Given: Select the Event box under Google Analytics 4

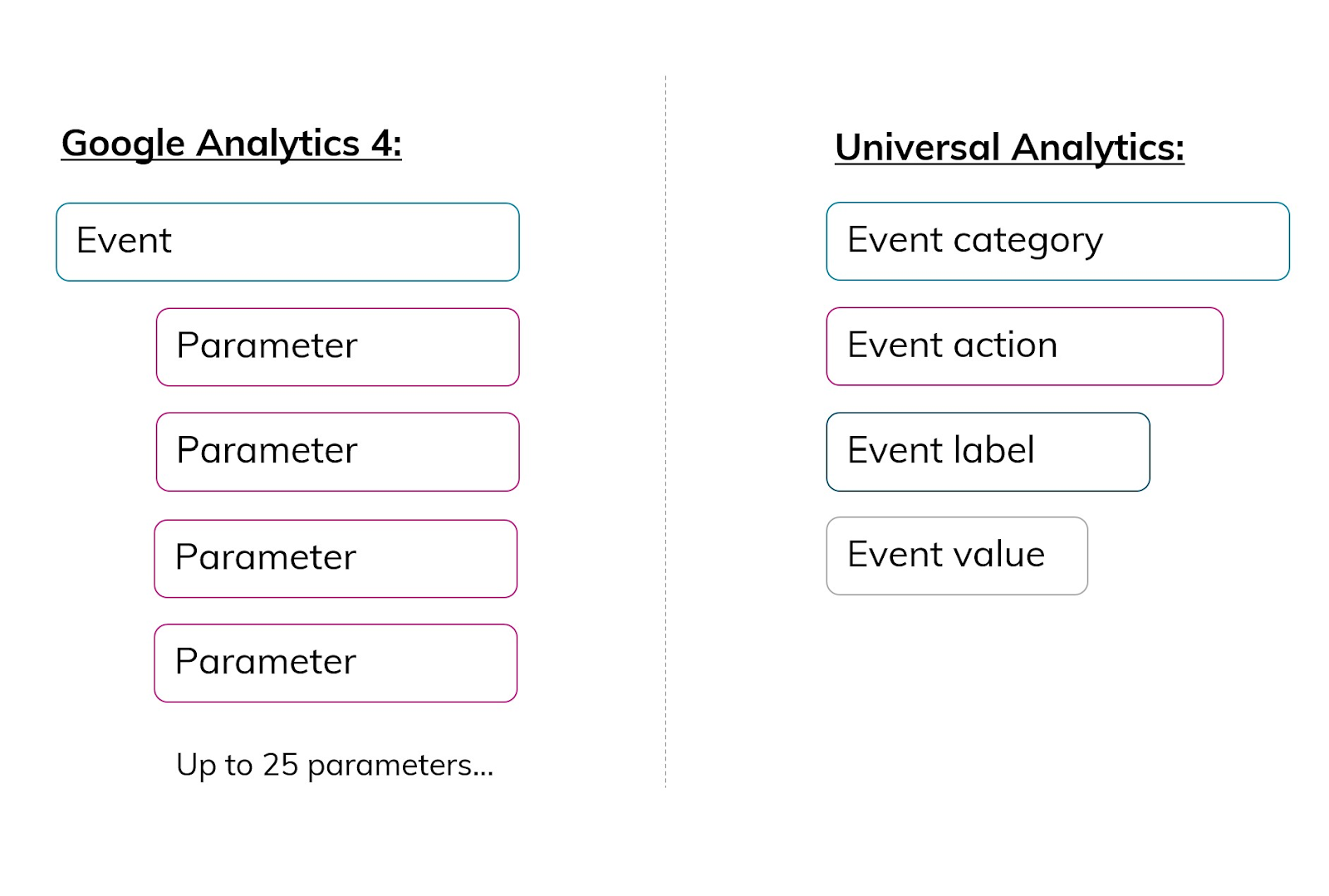Looking at the screenshot, I should coord(287,242).
